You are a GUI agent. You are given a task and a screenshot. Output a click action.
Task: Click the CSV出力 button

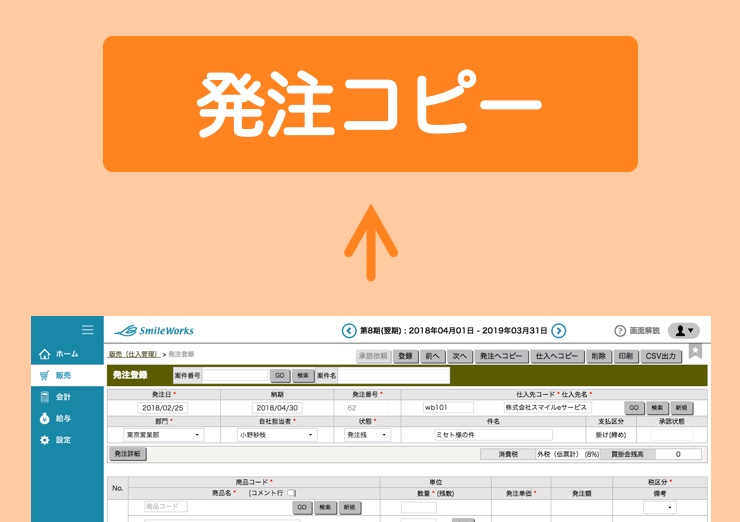(x=661, y=356)
